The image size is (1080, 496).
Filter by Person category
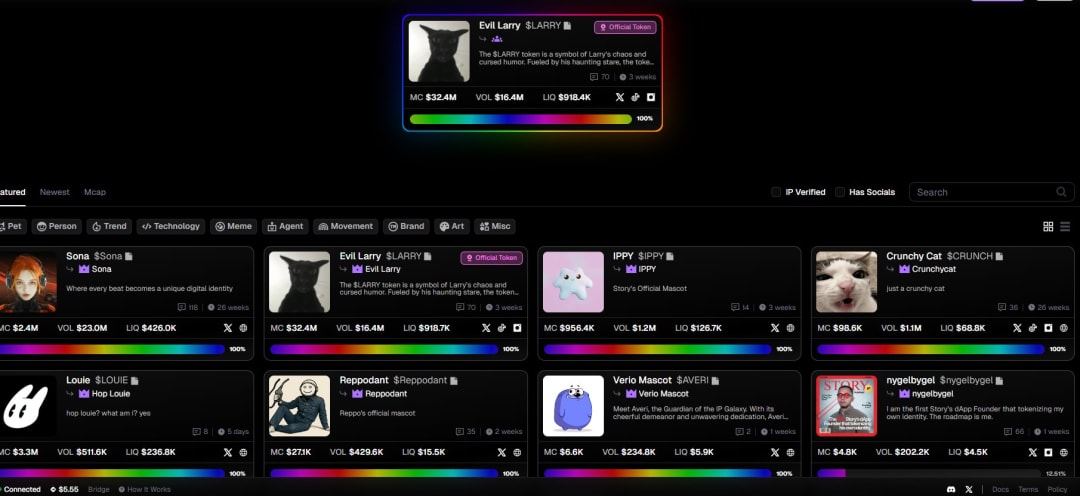point(56,226)
